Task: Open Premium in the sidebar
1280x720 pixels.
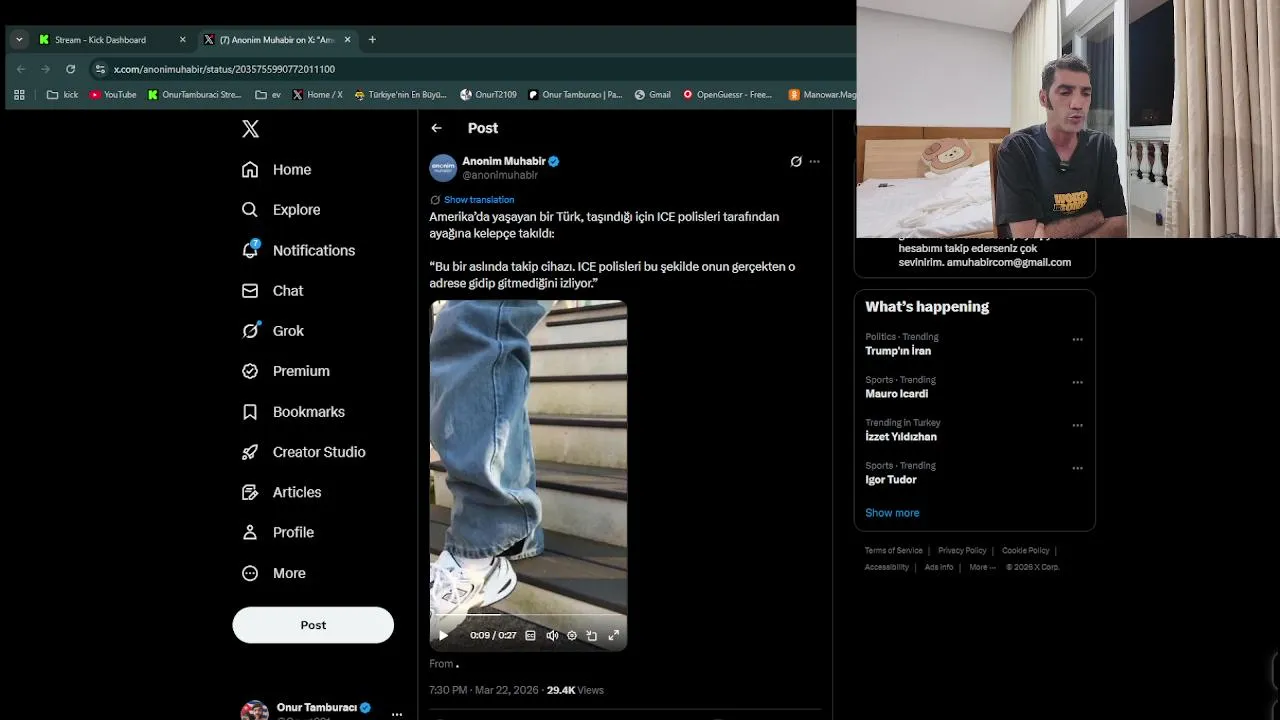Action: pyautogui.click(x=285, y=371)
